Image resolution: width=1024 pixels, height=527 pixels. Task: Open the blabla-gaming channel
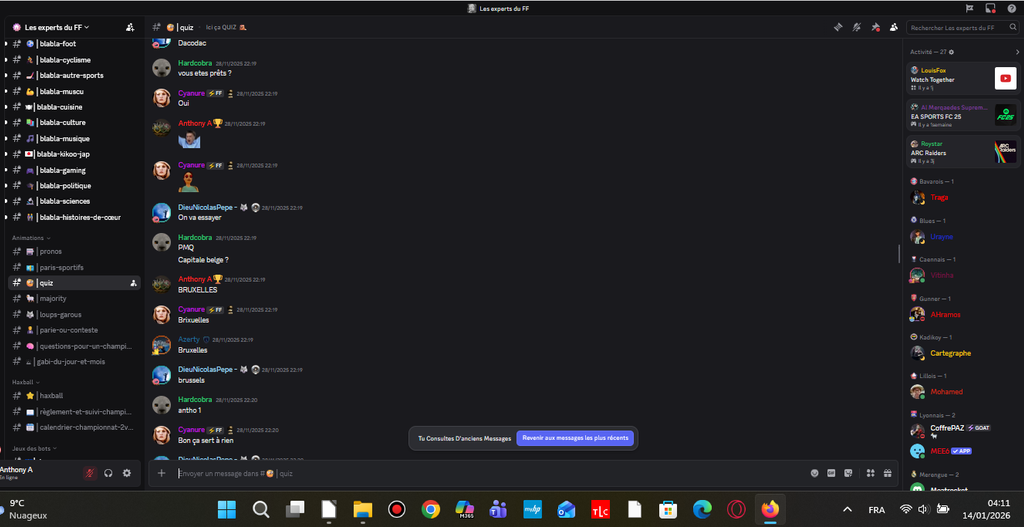64,170
